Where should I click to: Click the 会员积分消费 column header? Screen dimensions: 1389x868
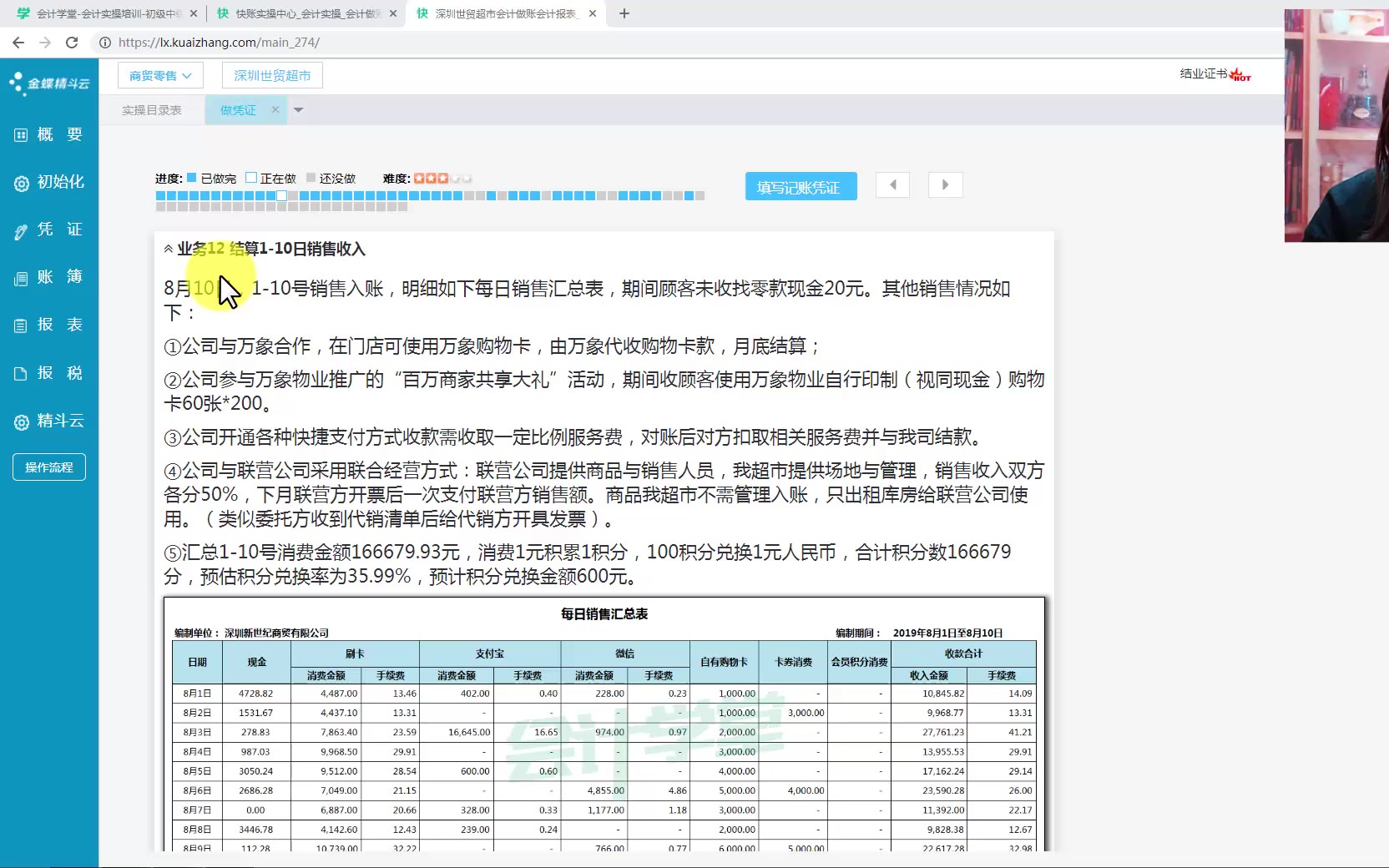(859, 662)
